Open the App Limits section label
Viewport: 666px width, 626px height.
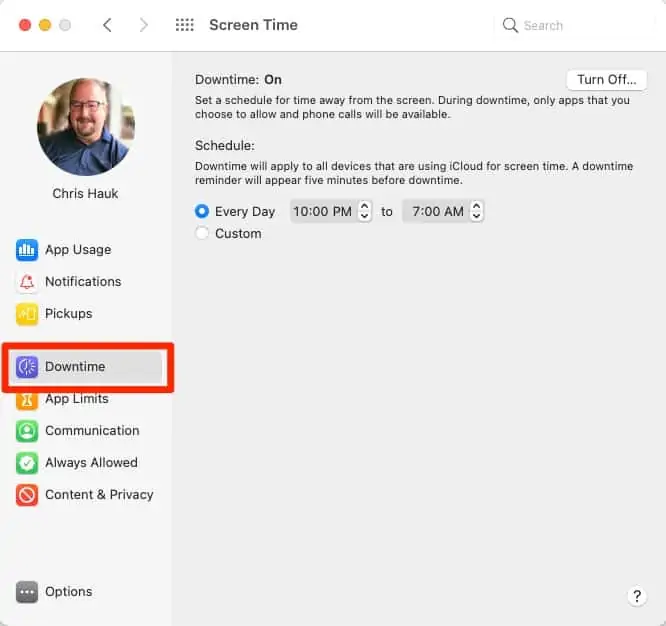click(77, 399)
